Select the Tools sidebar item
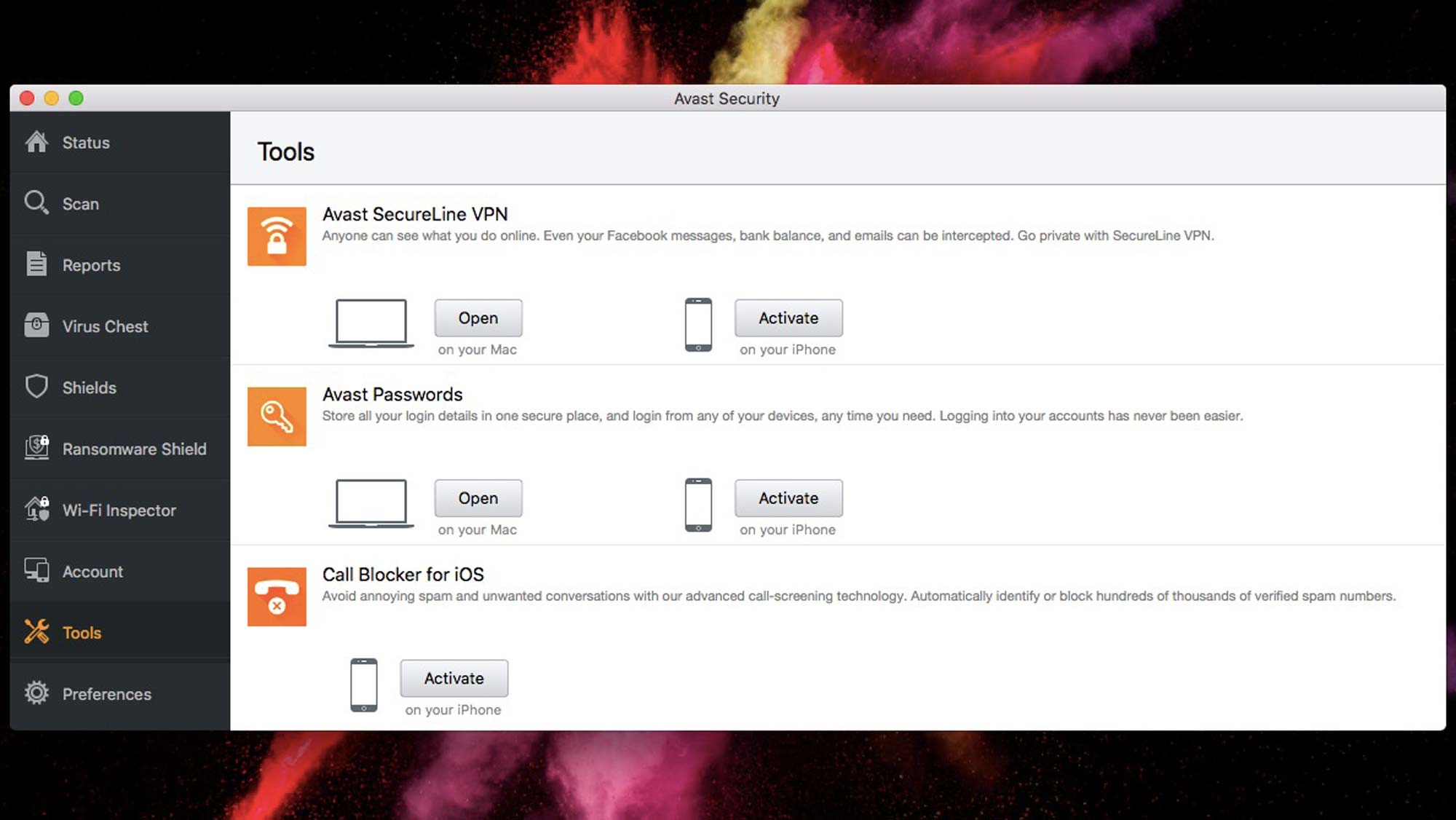This screenshot has width=1456, height=820. point(120,632)
